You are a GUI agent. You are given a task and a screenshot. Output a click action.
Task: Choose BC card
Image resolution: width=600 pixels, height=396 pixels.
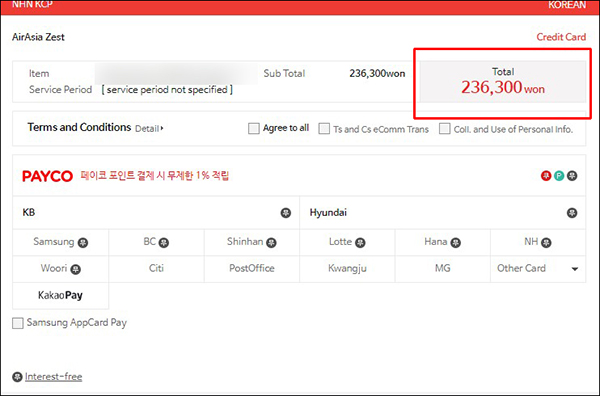coord(156,242)
